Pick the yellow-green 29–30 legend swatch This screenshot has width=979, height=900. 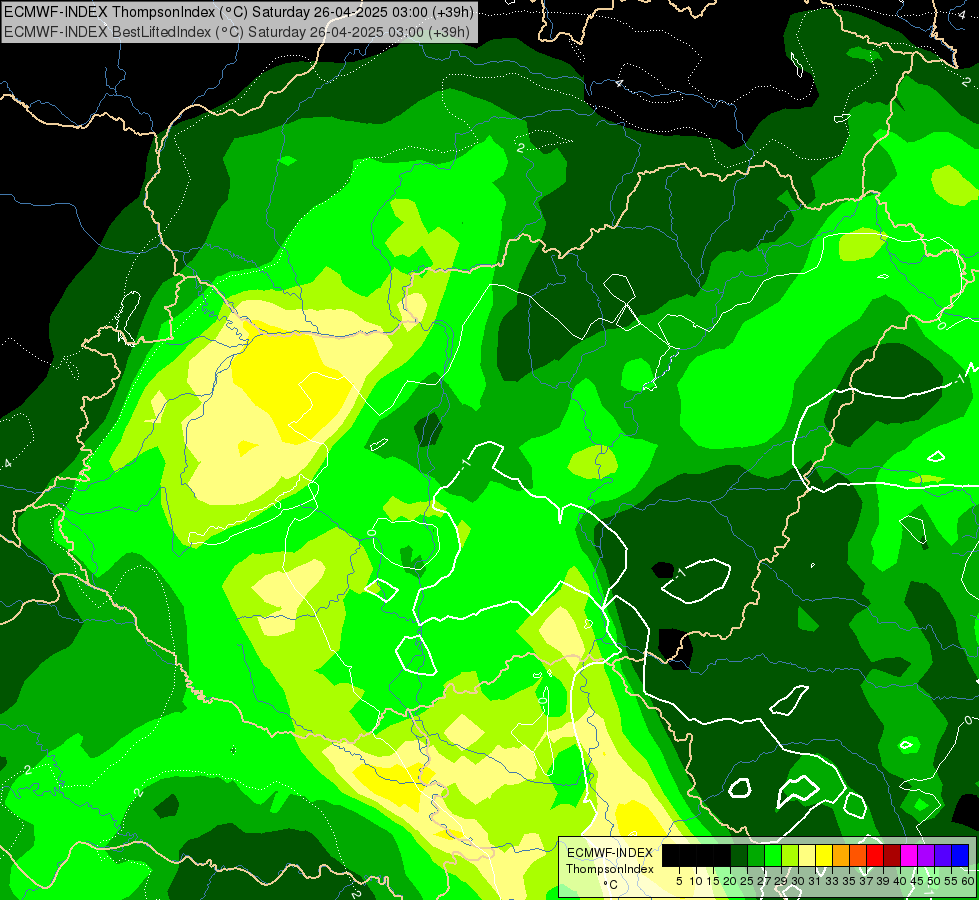pos(790,856)
